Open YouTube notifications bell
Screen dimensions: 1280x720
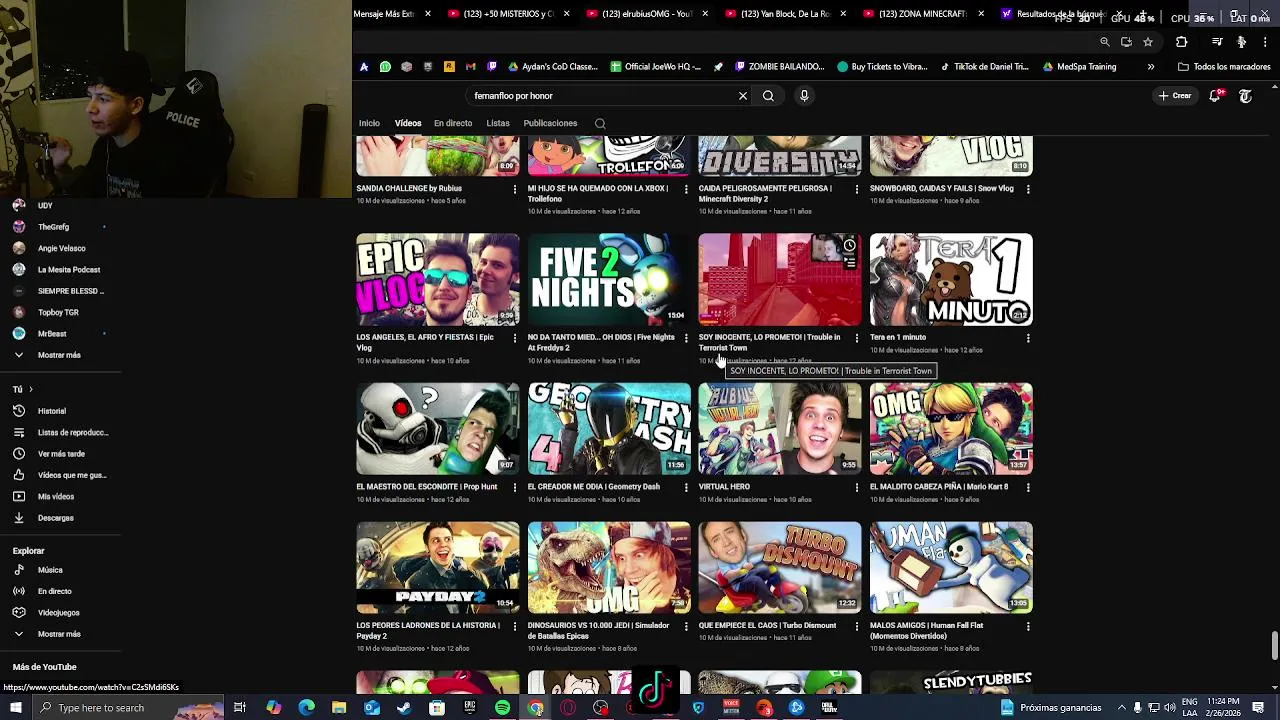pos(1215,96)
